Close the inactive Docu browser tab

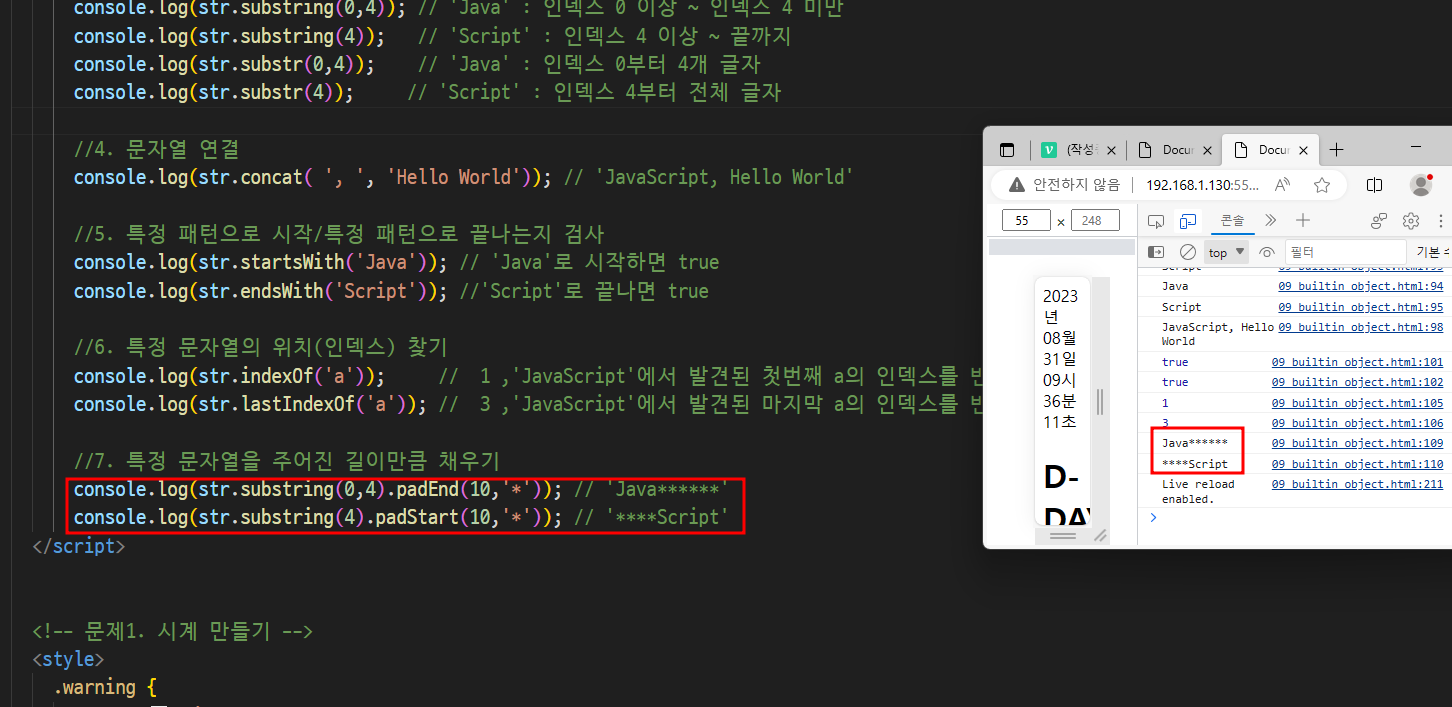click(x=1207, y=150)
